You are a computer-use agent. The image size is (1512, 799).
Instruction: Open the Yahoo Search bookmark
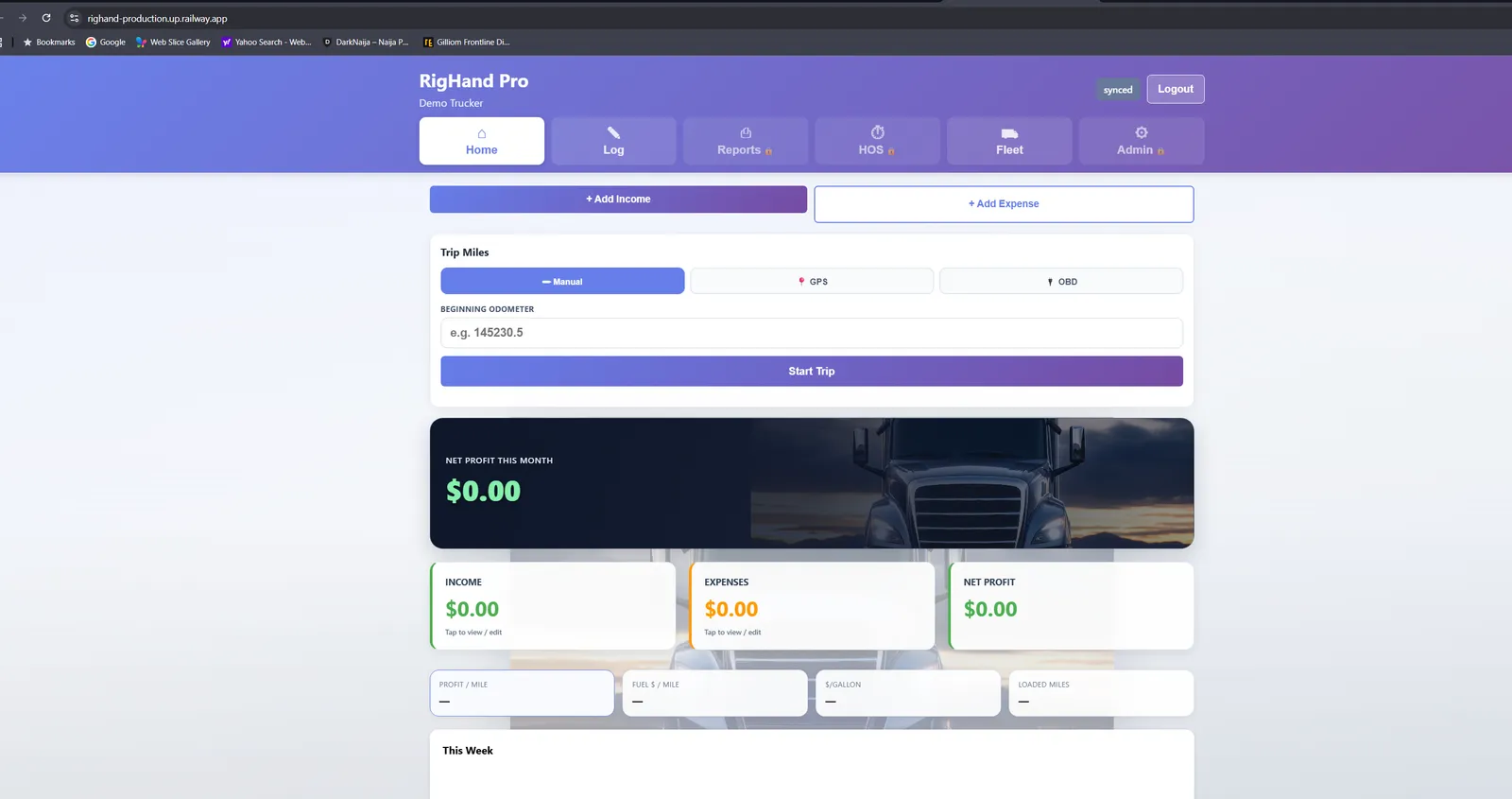[266, 42]
